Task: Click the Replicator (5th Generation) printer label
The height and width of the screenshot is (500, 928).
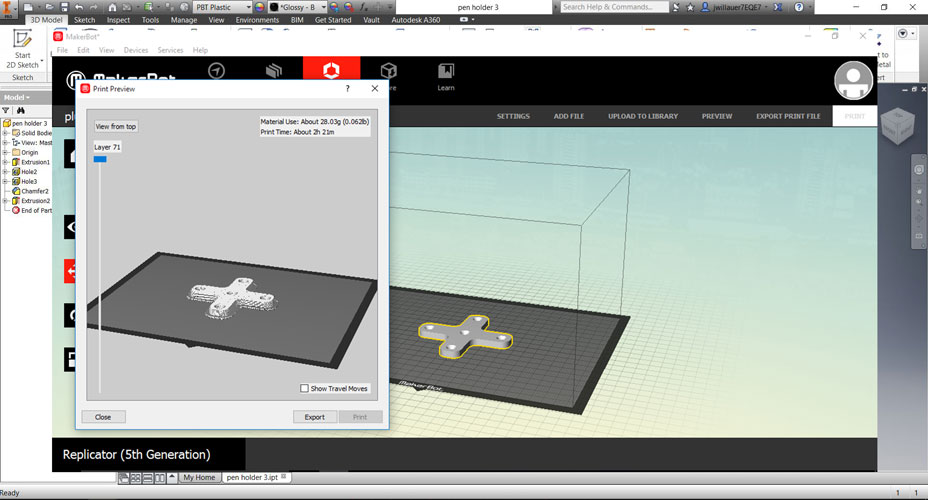Action: click(x=137, y=454)
